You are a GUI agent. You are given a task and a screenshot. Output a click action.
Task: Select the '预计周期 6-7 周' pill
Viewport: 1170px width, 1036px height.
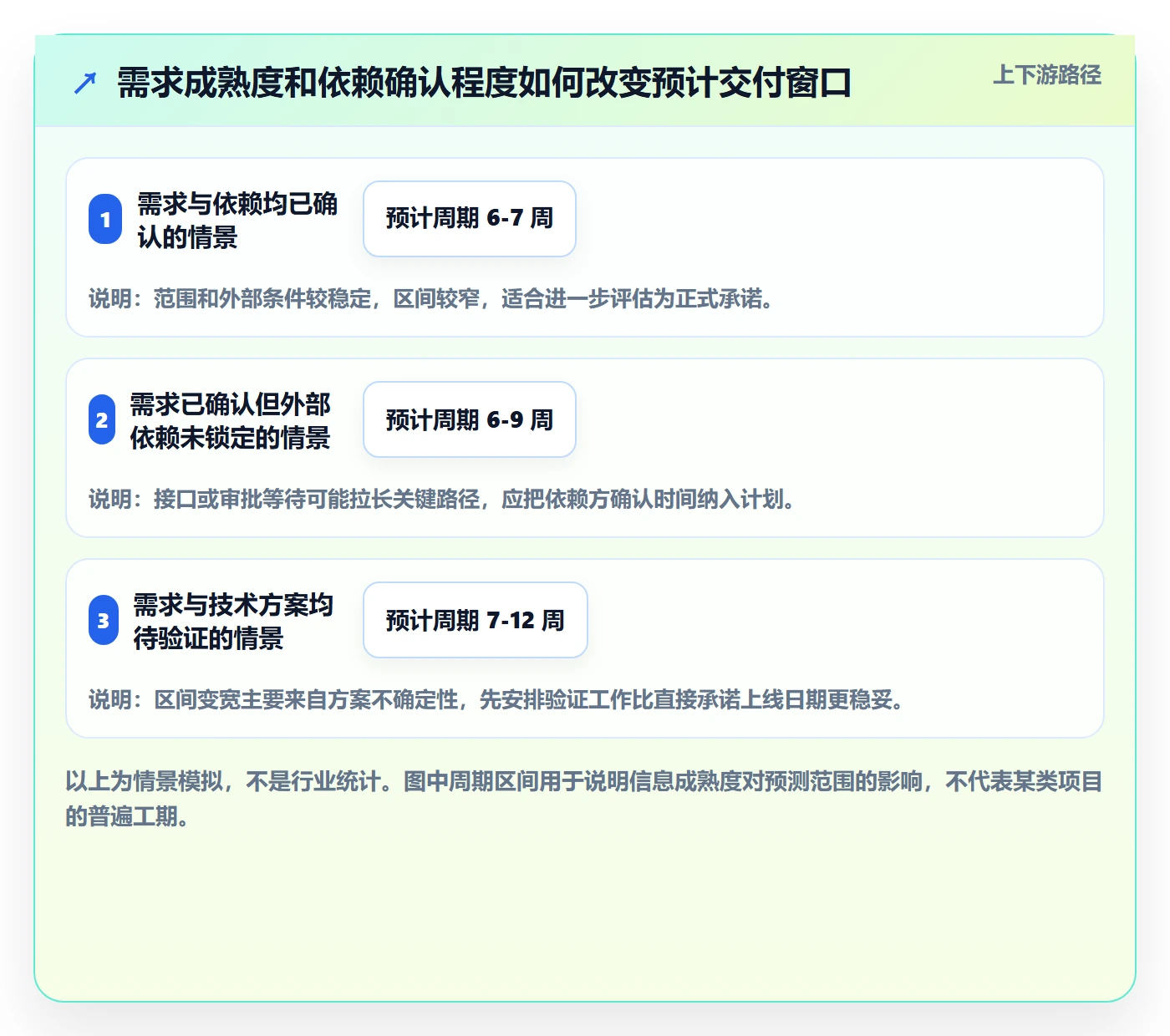coord(470,219)
